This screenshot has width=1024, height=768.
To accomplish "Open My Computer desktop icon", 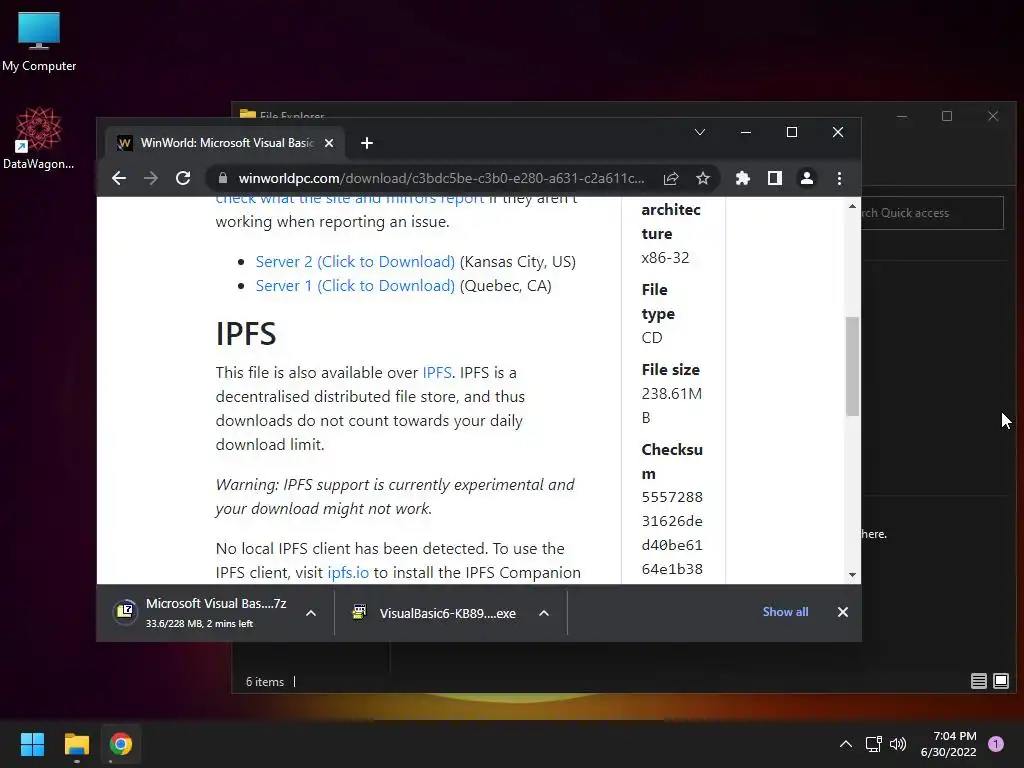I will [x=39, y=42].
